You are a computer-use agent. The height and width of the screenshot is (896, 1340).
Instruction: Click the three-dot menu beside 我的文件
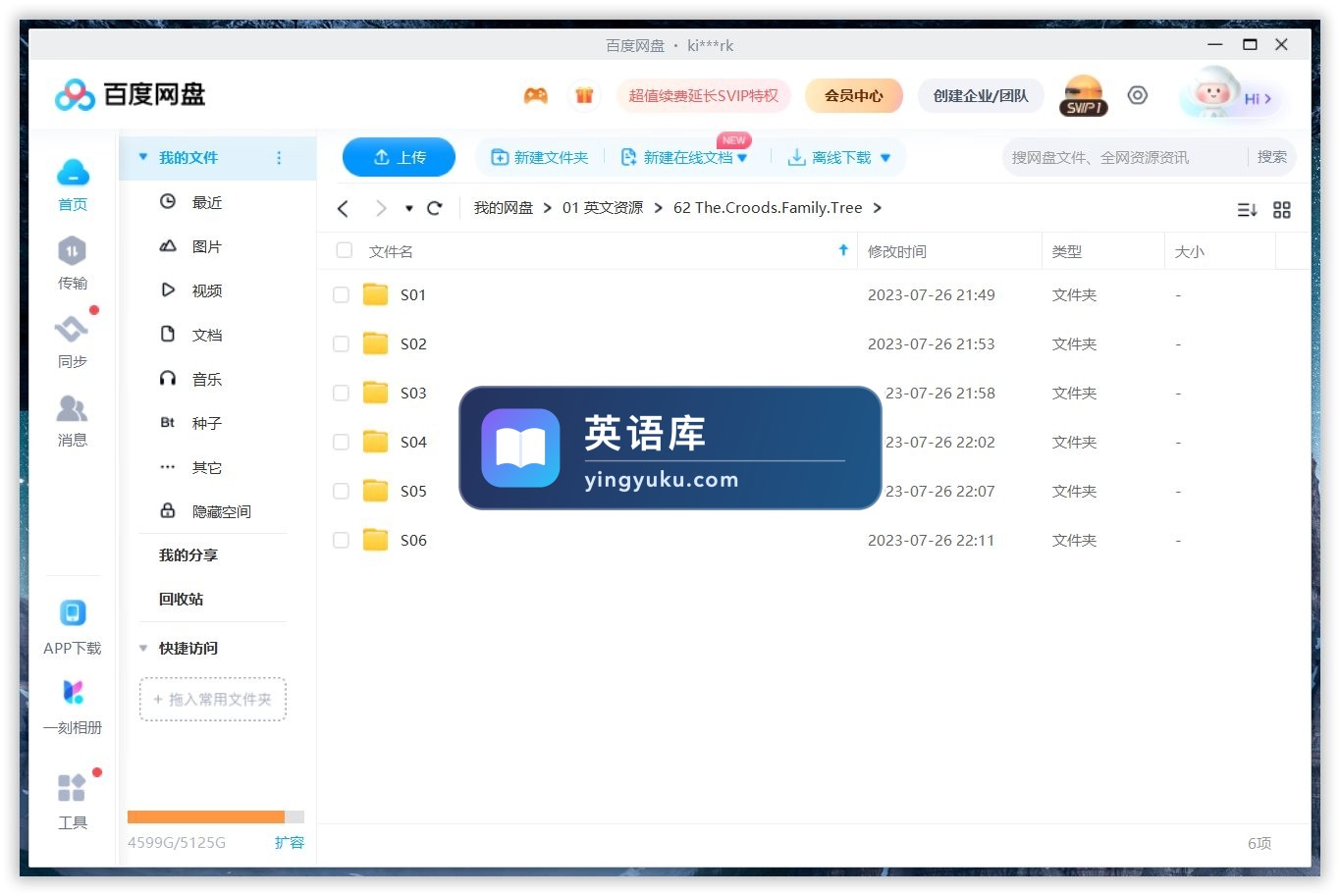tap(279, 158)
